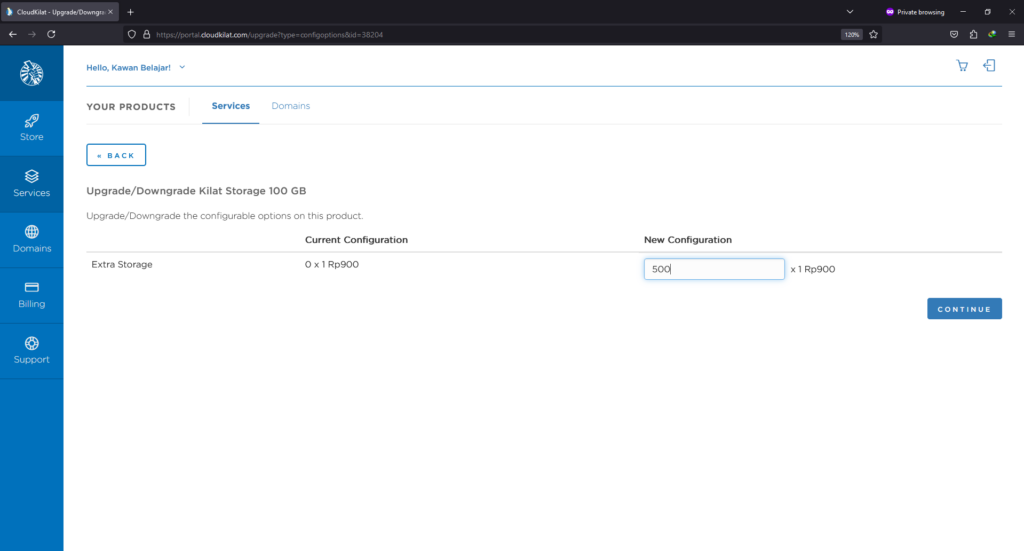Click the 120% zoom level indicator
The width and height of the screenshot is (1024, 551).
(851, 34)
